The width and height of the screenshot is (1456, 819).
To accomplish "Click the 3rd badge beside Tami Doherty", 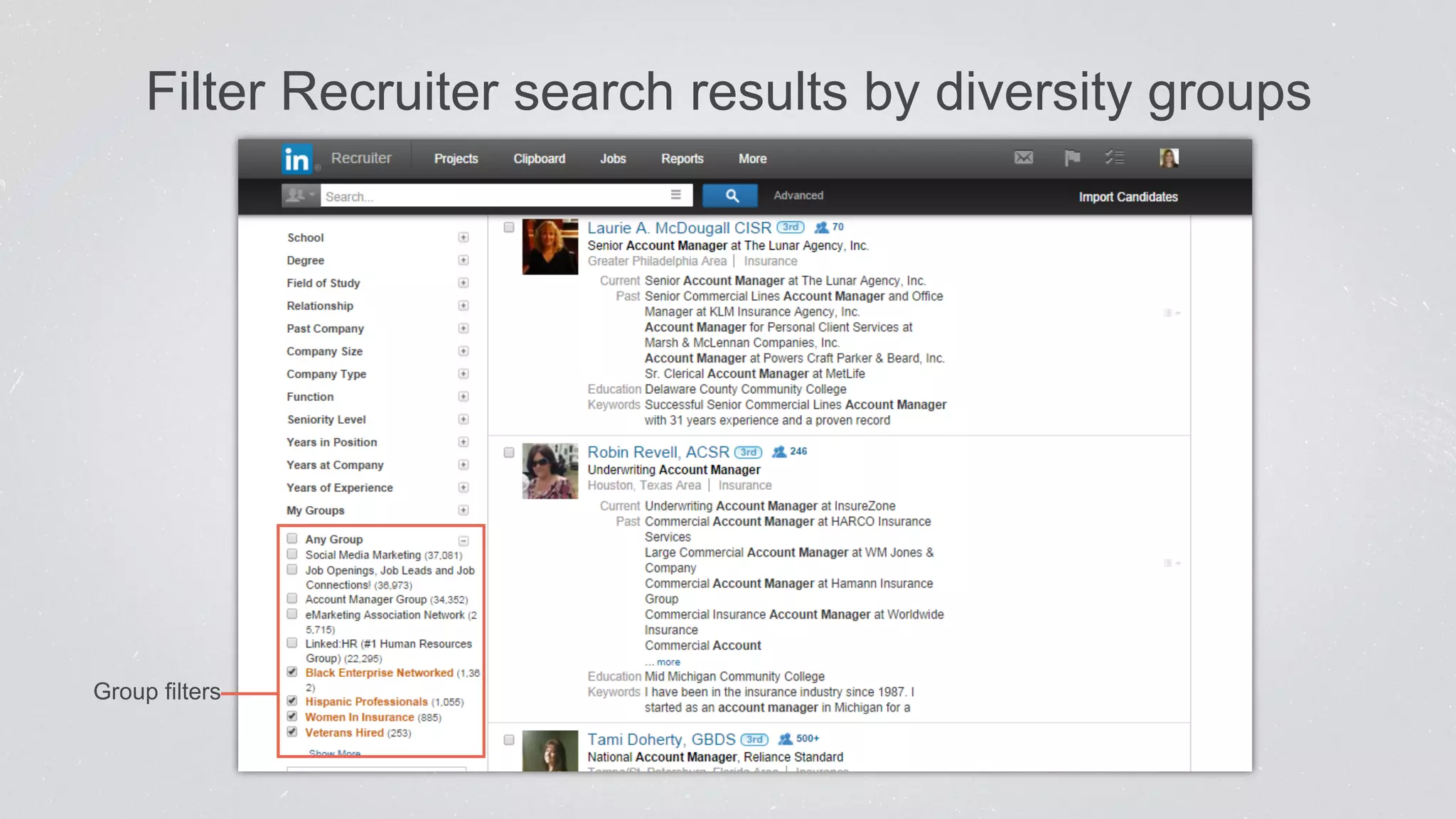I will (754, 739).
